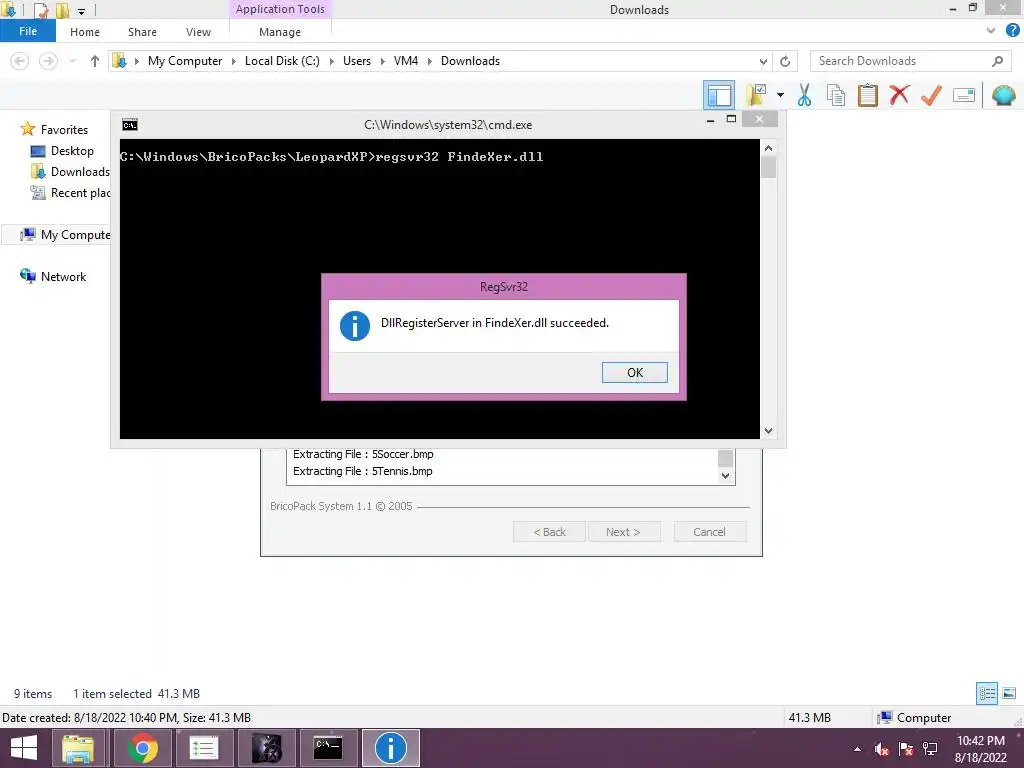Expand breadcrumb arrow after Users
Screen dimensions: 1024x768
tap(383, 61)
